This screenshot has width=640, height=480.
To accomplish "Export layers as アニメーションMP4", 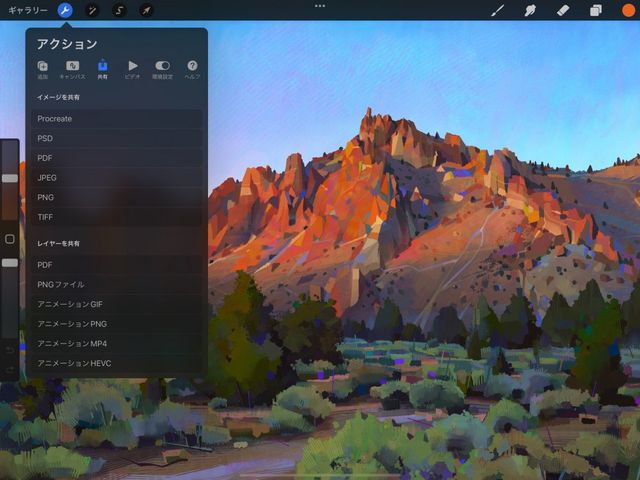I will [x=117, y=343].
